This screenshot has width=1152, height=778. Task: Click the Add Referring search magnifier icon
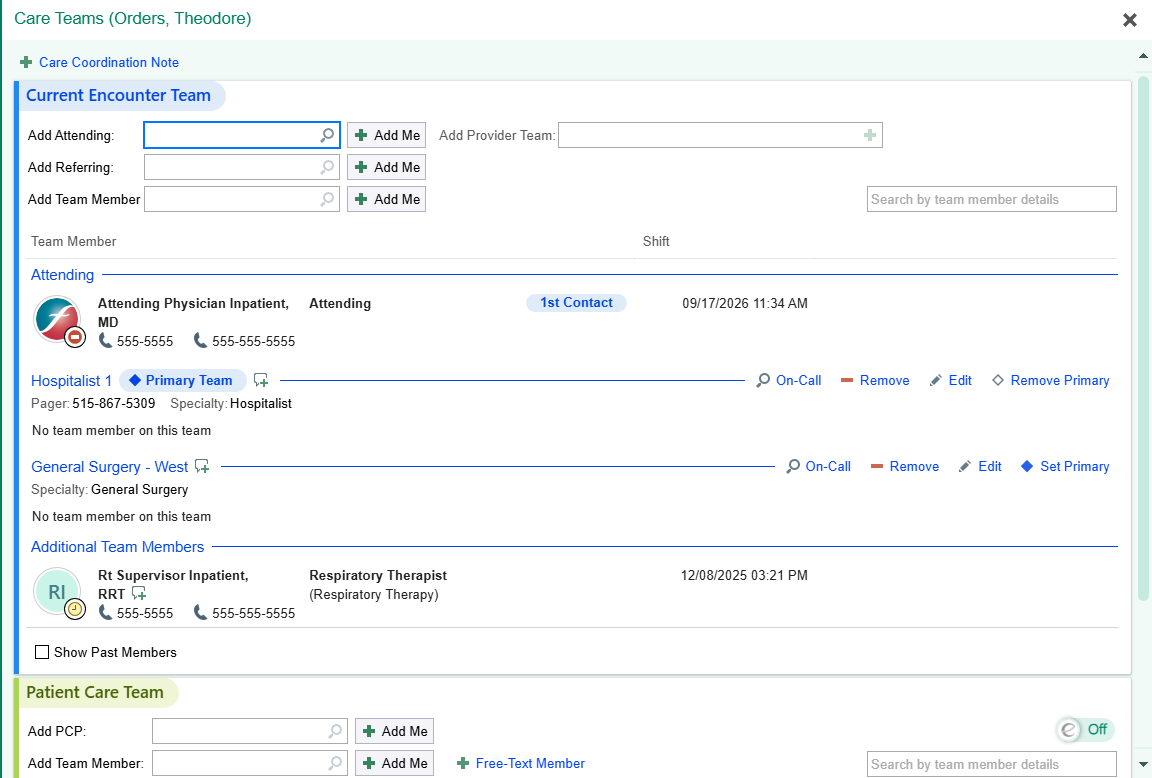coord(327,168)
